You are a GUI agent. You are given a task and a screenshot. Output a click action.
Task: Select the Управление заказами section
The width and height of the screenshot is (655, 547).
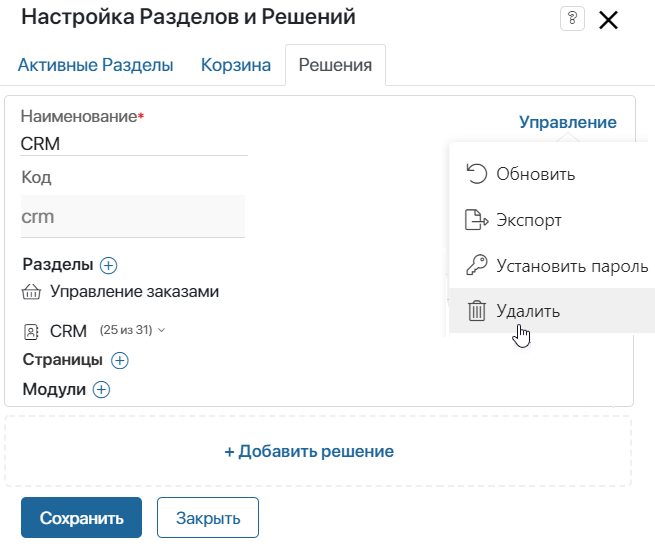click(x=135, y=291)
